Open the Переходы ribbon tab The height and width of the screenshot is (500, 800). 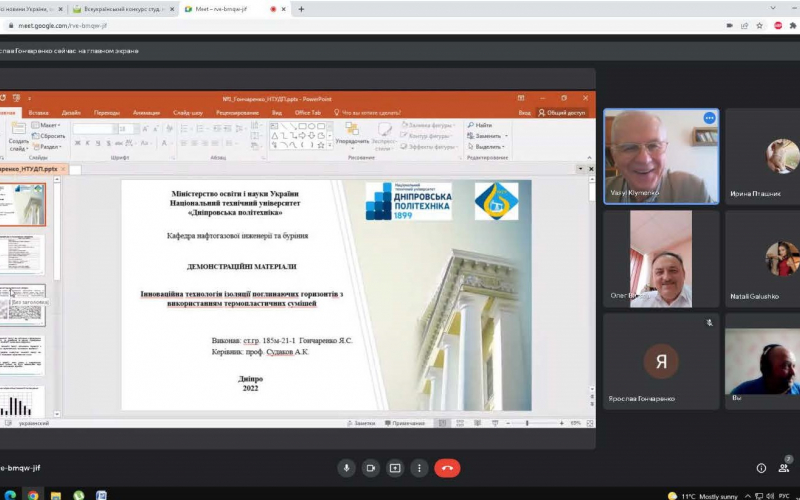click(x=107, y=113)
